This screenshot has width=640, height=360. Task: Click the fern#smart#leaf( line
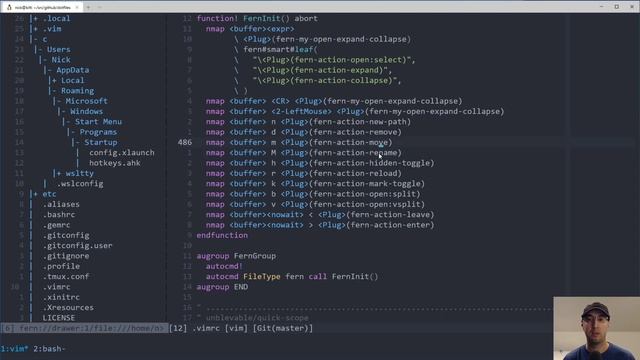tap(276, 49)
